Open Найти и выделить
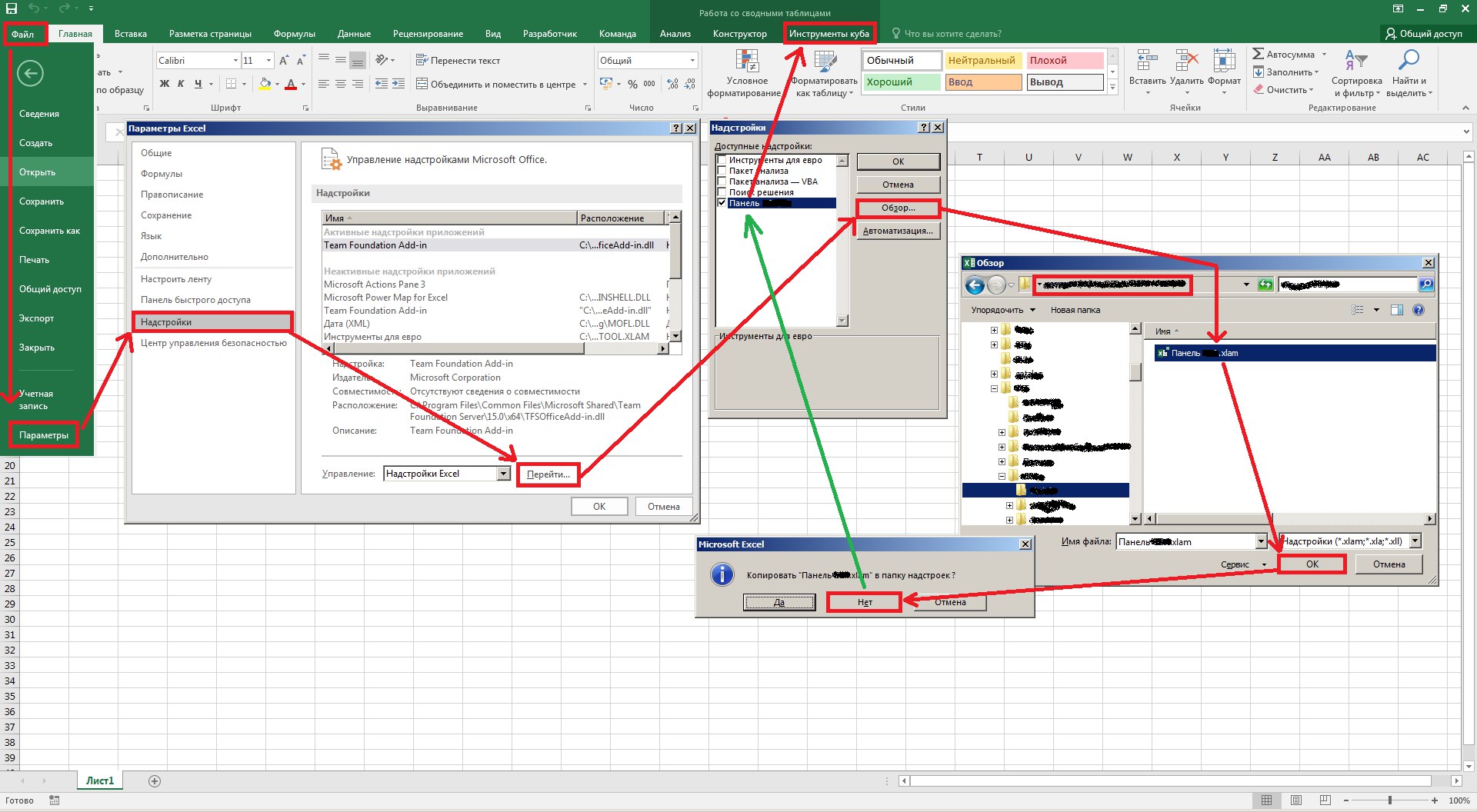Viewport: 1477px width, 812px height. [1409, 74]
